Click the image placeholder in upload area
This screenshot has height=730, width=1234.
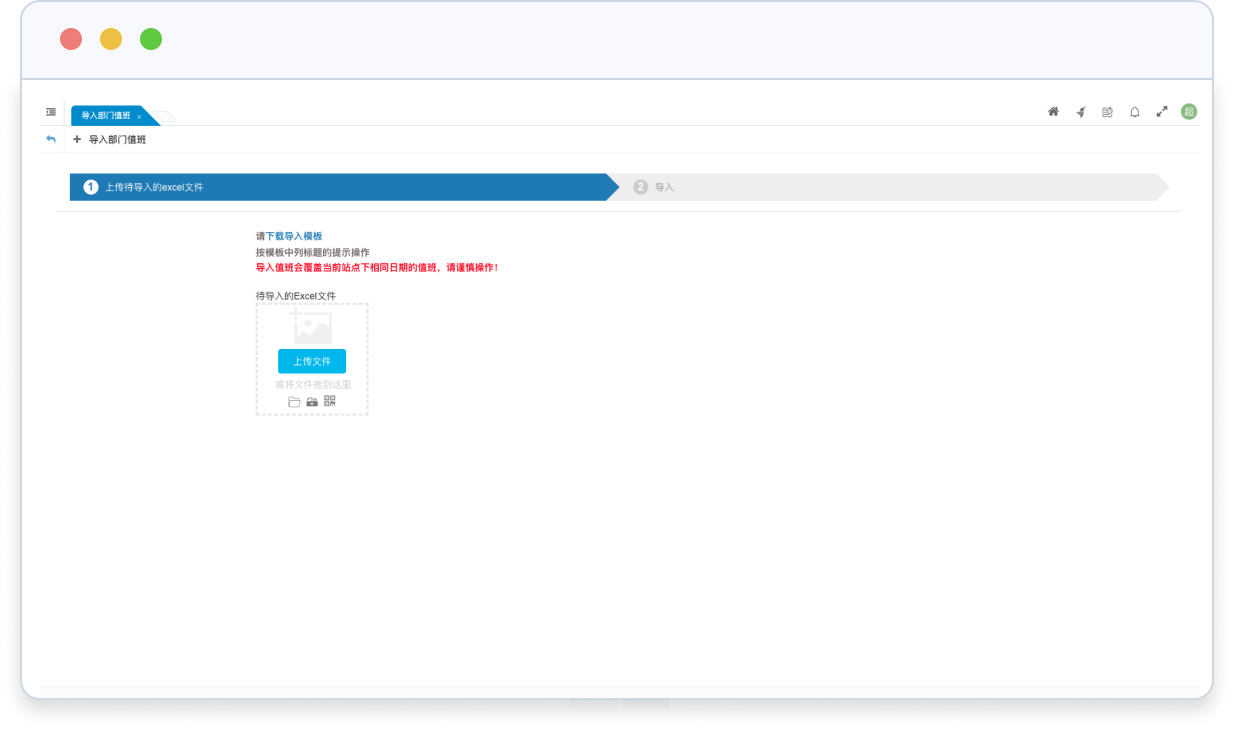coord(311,326)
